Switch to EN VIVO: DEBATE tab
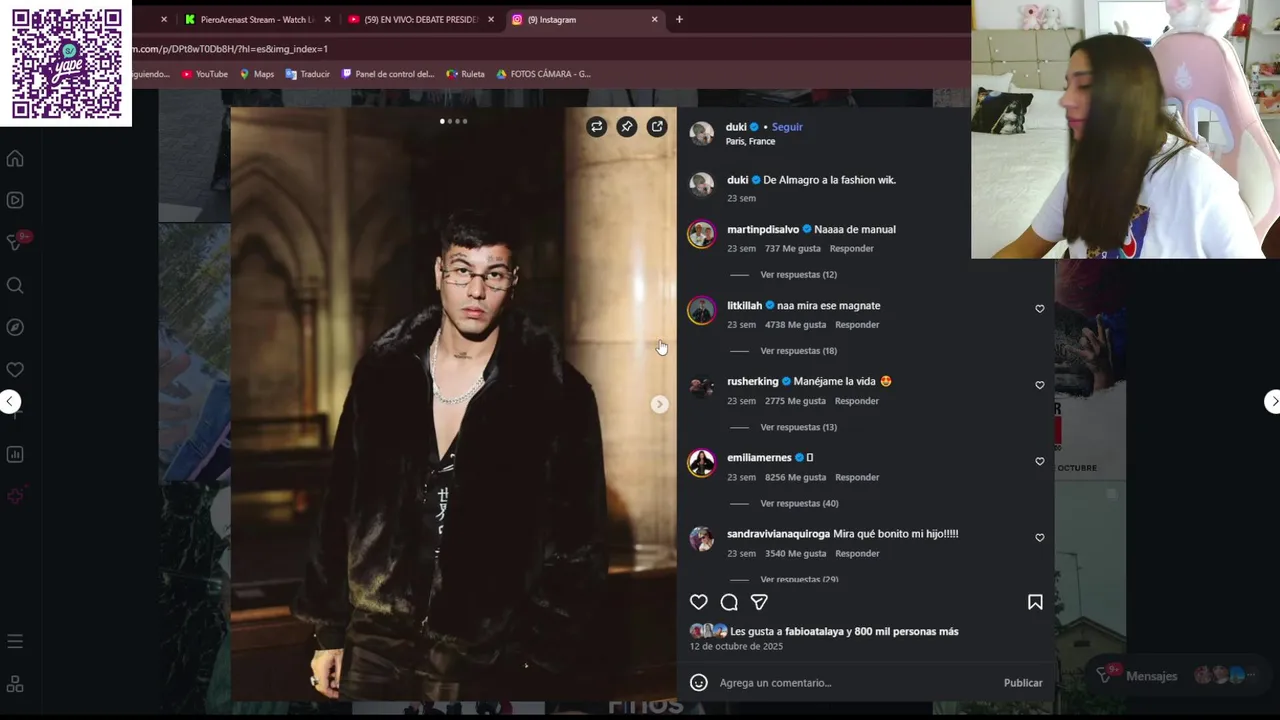Viewport: 1280px width, 720px height. click(421, 19)
